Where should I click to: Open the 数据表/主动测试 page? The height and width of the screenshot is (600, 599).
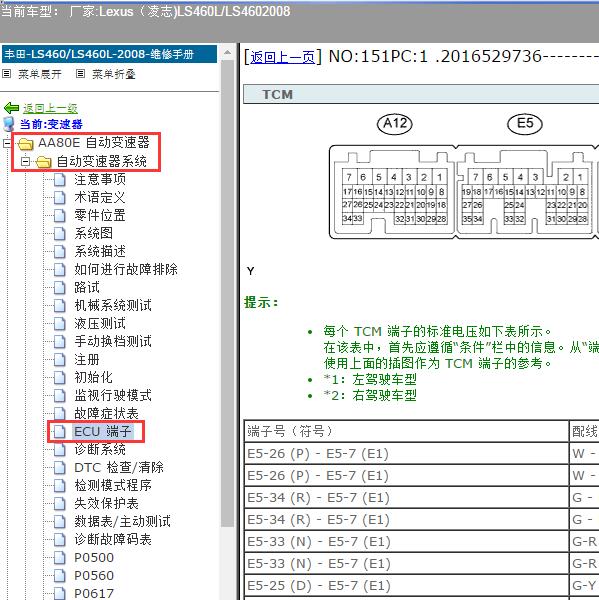click(x=122, y=522)
